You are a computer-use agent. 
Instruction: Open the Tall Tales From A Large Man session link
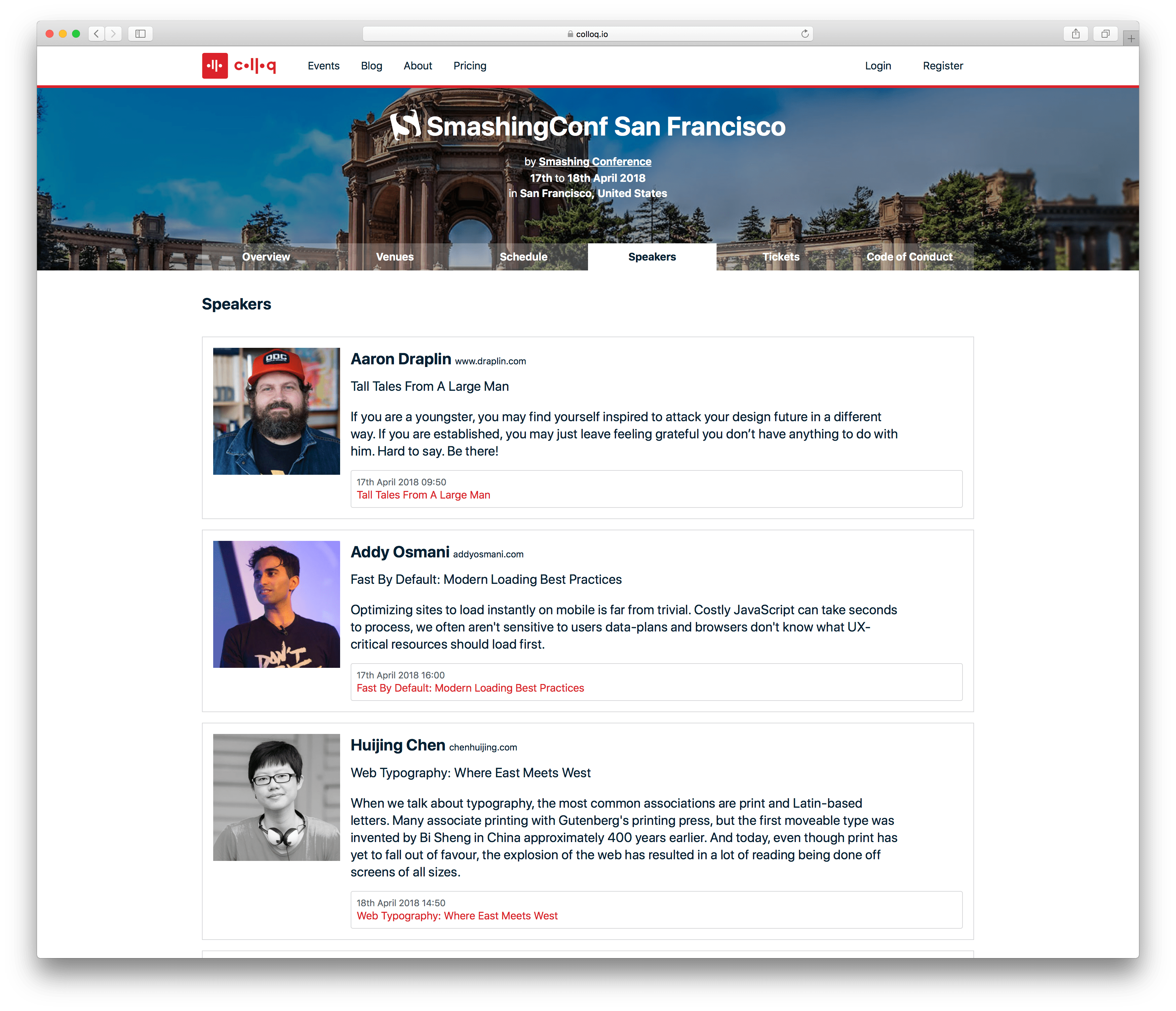(x=423, y=495)
